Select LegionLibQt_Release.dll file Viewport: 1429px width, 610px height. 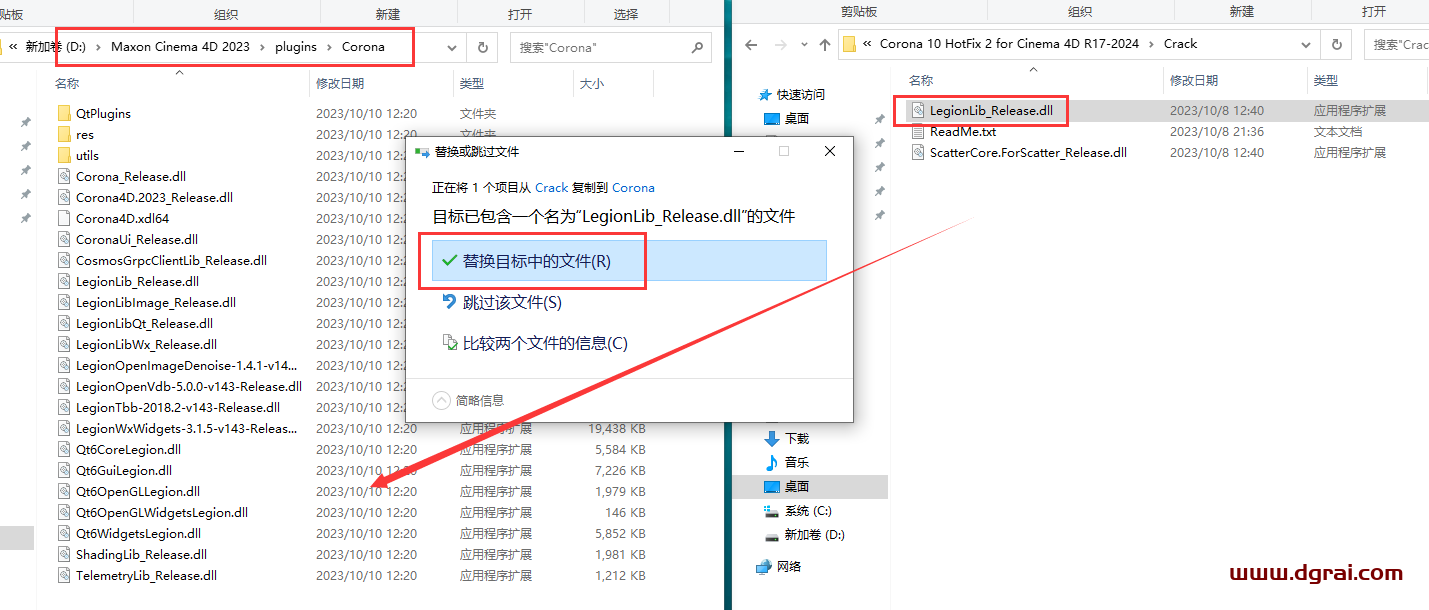144,323
